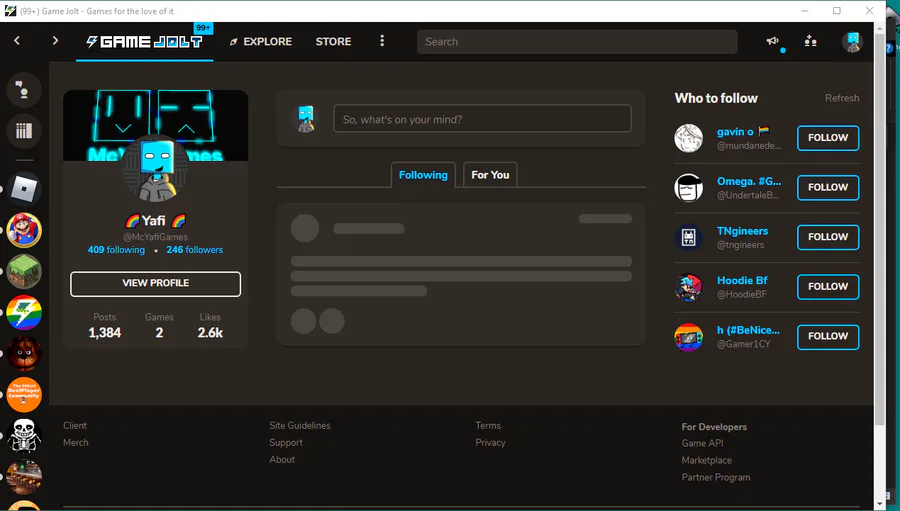Open the Mario community in sidebar
900x511 pixels.
pos(24,230)
